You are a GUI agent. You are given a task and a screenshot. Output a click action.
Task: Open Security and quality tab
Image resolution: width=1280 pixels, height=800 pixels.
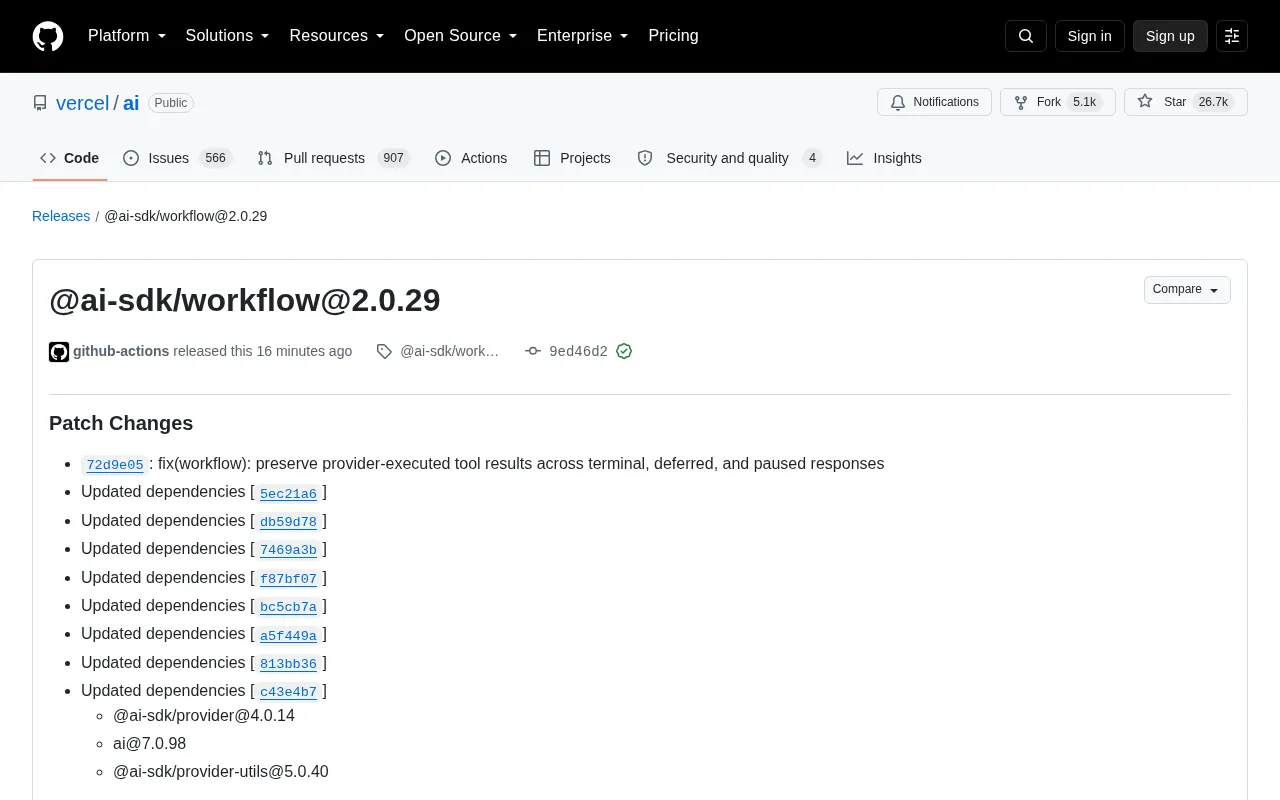(730, 158)
